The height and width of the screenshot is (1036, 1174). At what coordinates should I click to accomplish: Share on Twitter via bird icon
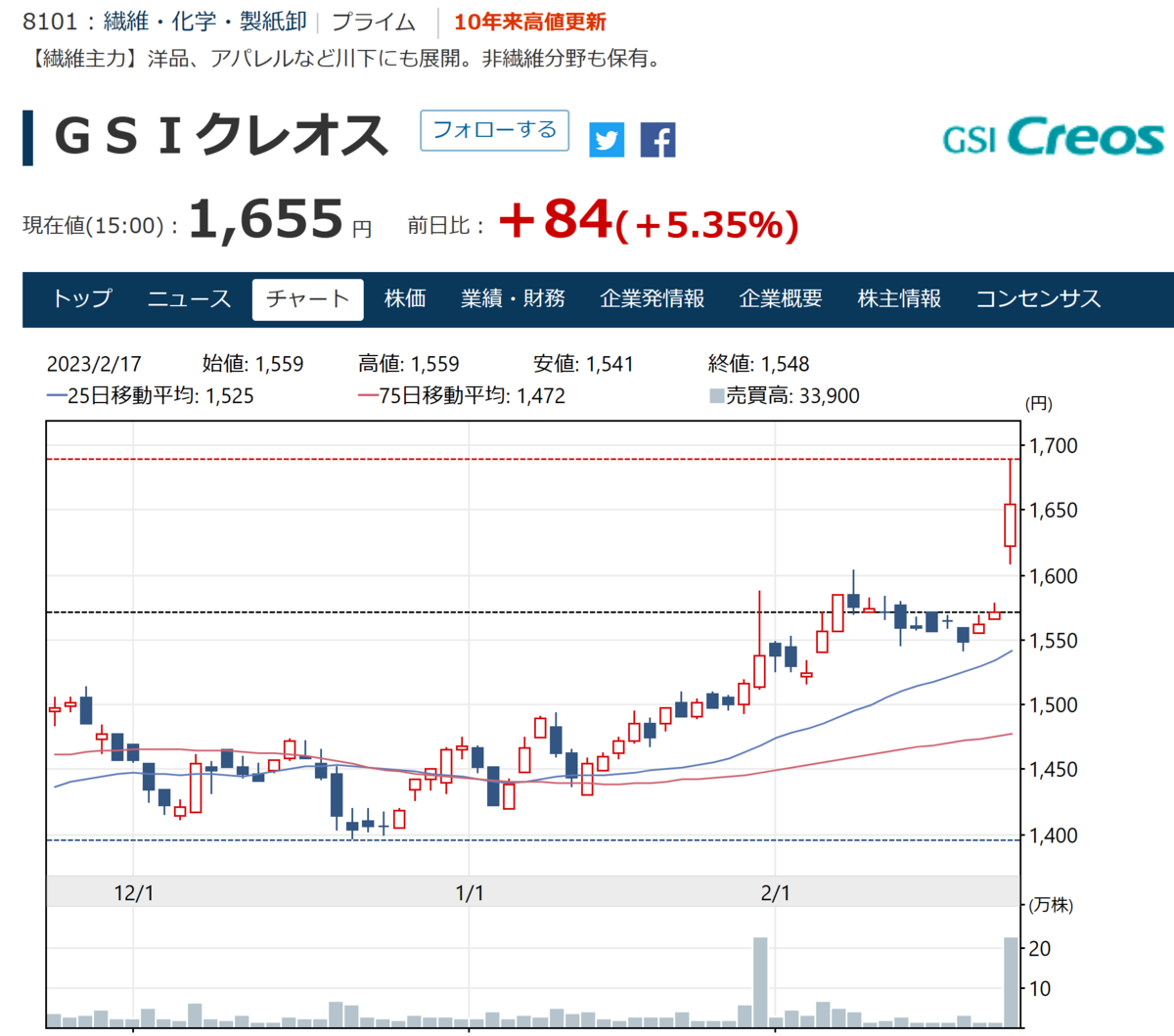(x=607, y=140)
